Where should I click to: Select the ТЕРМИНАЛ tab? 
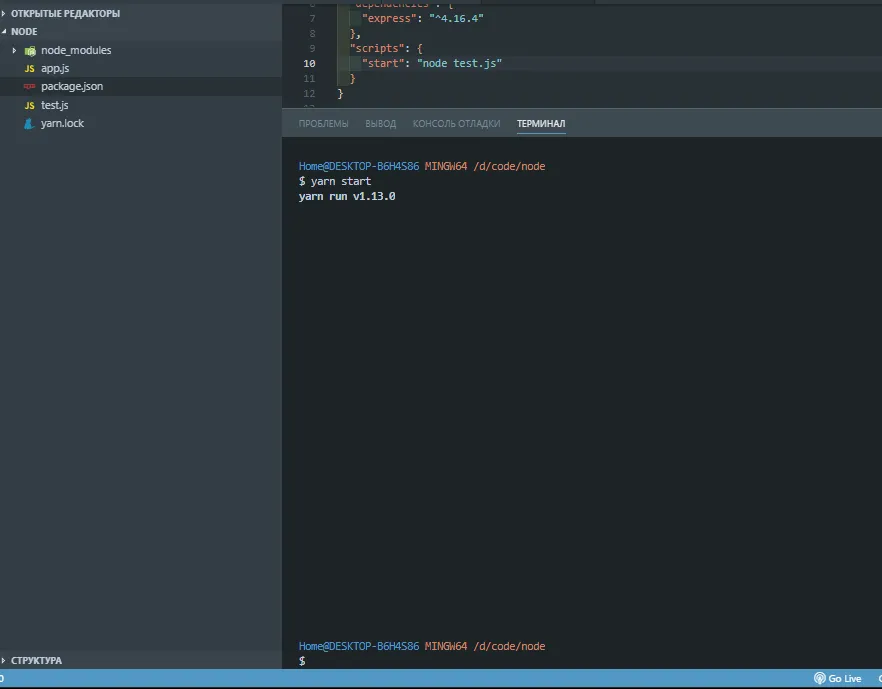coord(541,123)
